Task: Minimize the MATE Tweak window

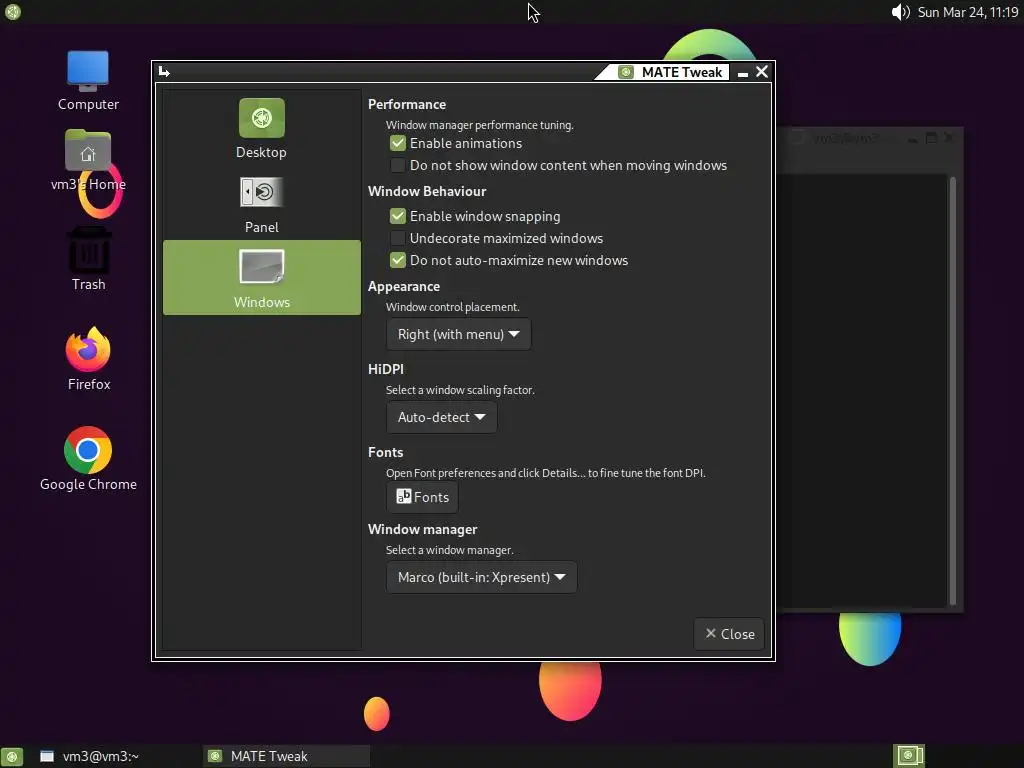Action: point(743,72)
